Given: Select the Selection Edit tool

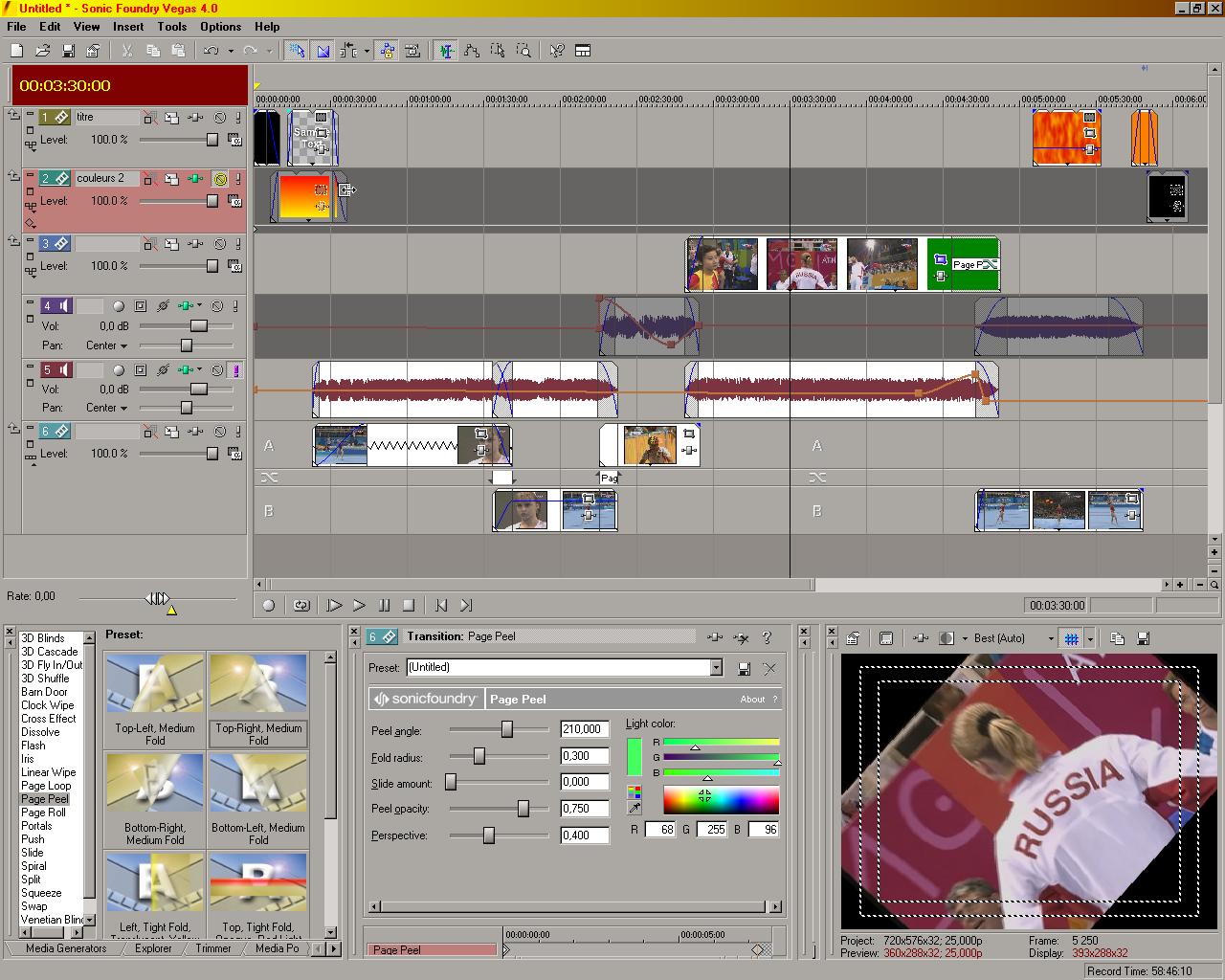Looking at the screenshot, I should pos(498,51).
